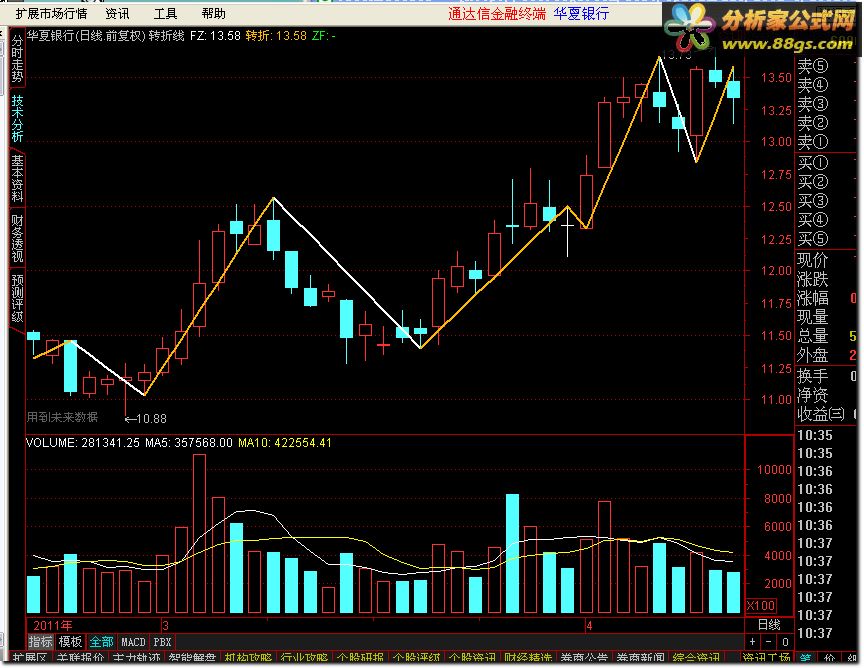
Task: Click the 10.88 low price marker
Action: (146, 419)
